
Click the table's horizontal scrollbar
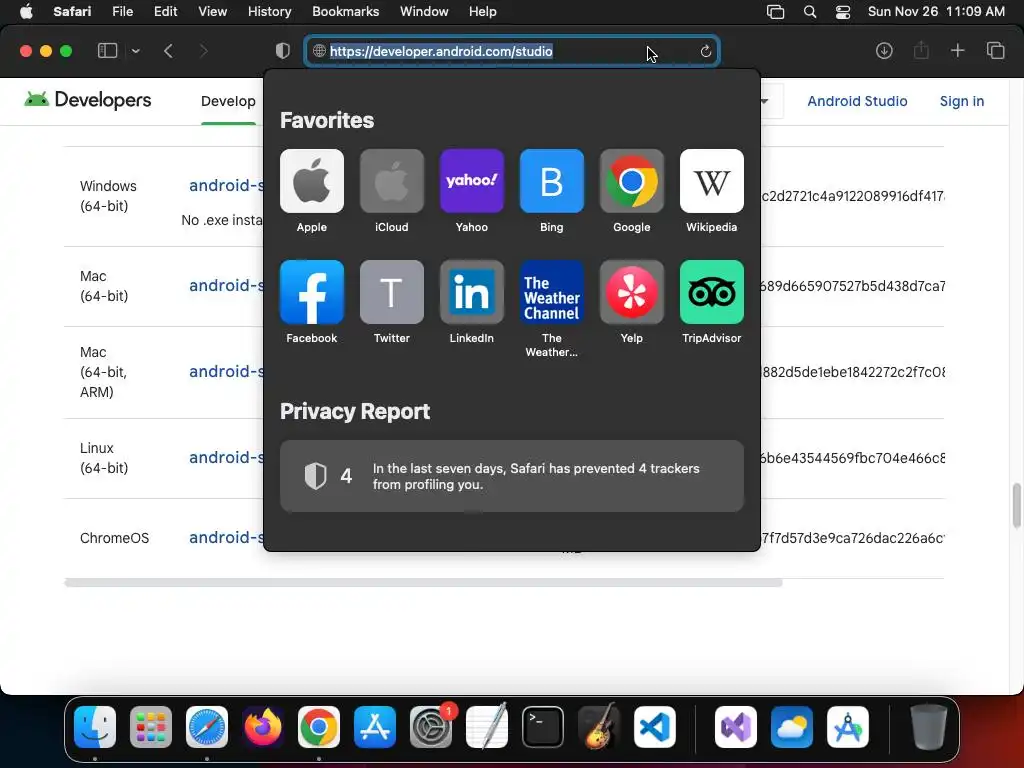(423, 583)
